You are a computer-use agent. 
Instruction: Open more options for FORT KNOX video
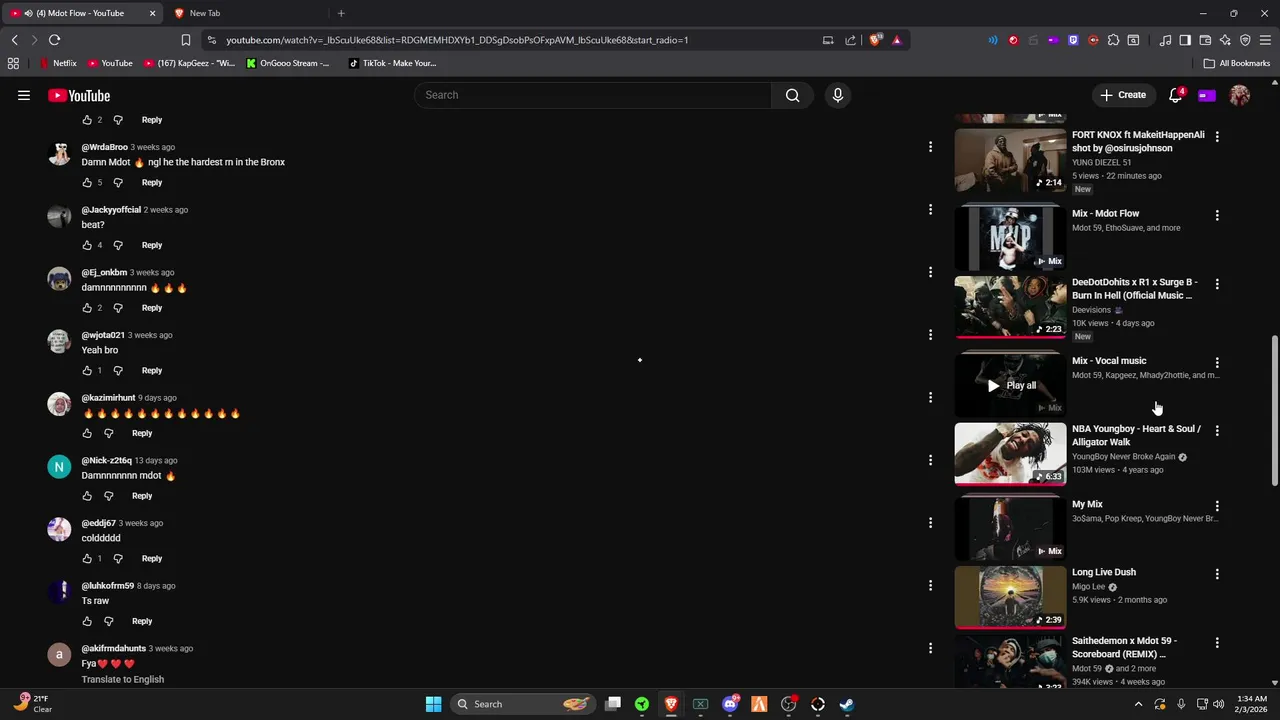(1217, 136)
